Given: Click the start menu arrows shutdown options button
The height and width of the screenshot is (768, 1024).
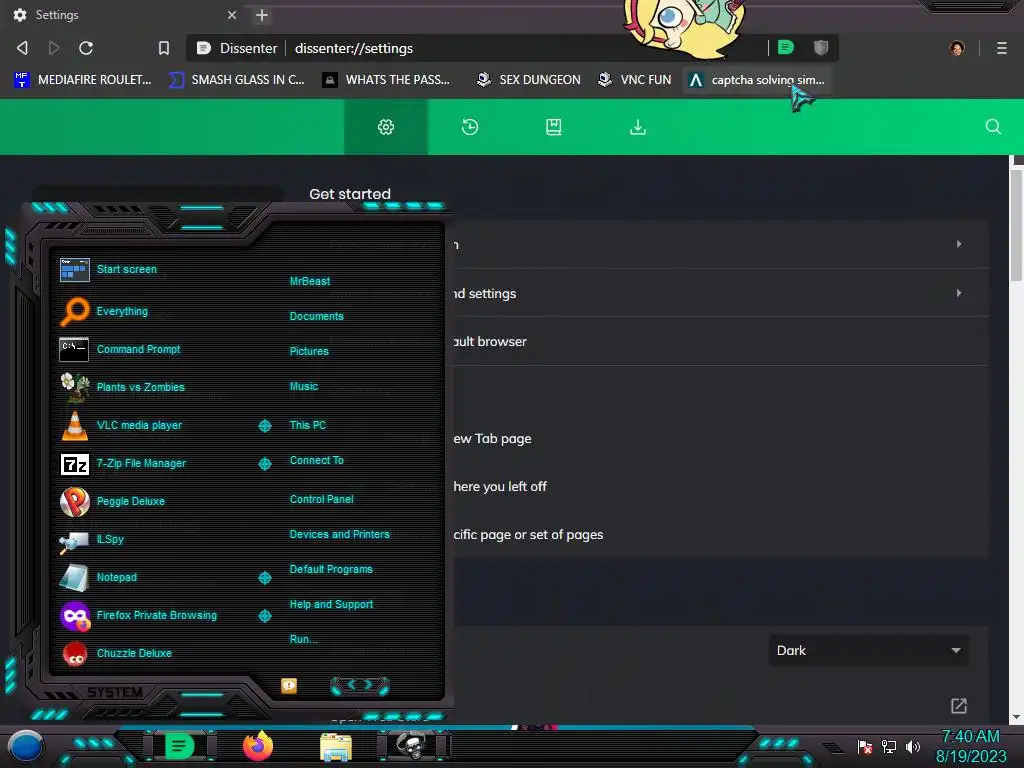Looking at the screenshot, I should 360,685.
